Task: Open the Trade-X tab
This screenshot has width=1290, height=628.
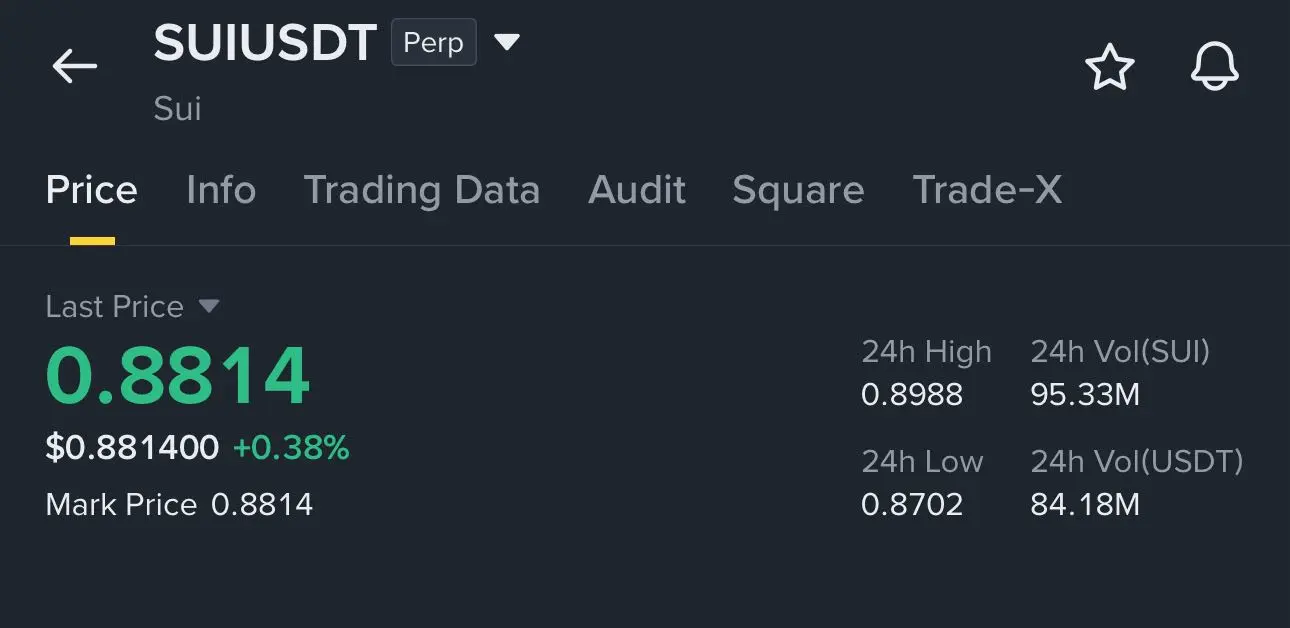Action: [x=987, y=190]
